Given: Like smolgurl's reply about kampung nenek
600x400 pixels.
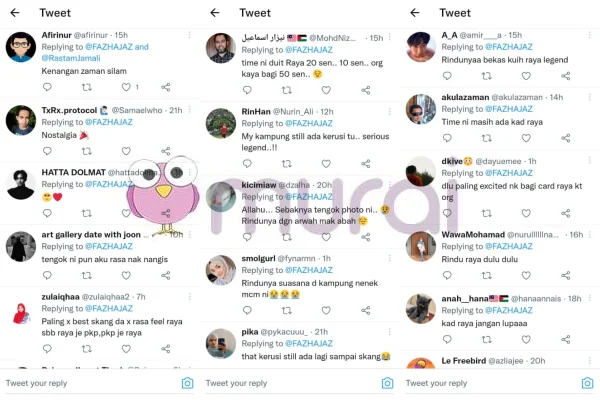Looking at the screenshot, I should tap(326, 310).
